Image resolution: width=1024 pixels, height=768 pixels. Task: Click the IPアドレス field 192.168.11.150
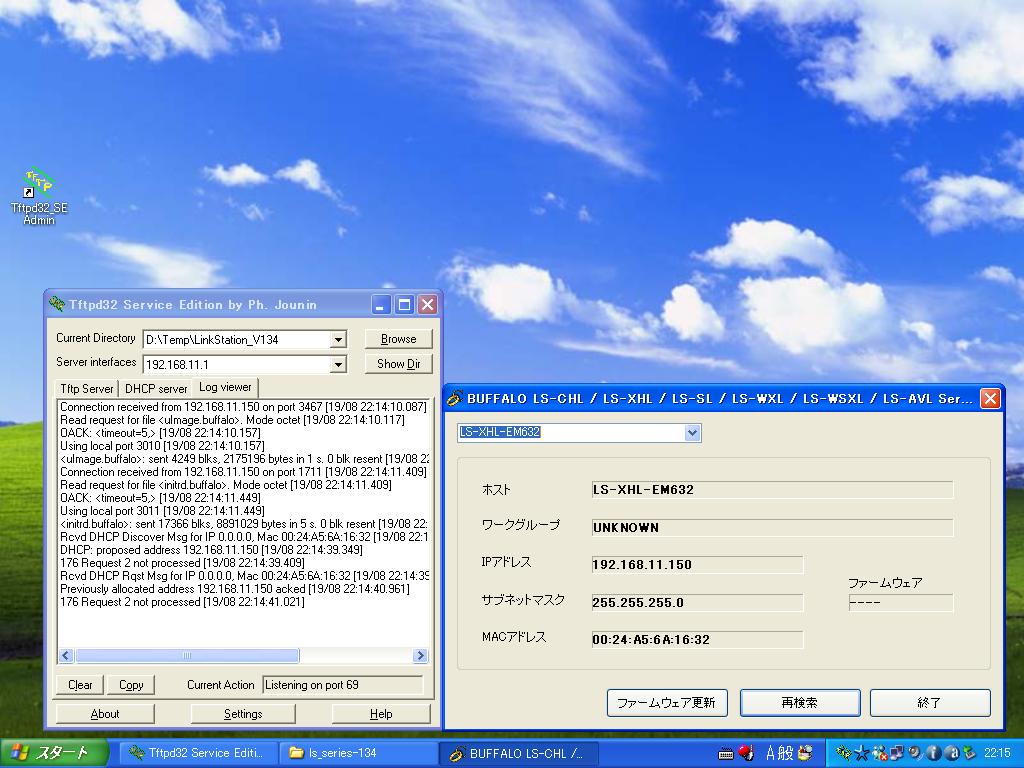(x=697, y=565)
